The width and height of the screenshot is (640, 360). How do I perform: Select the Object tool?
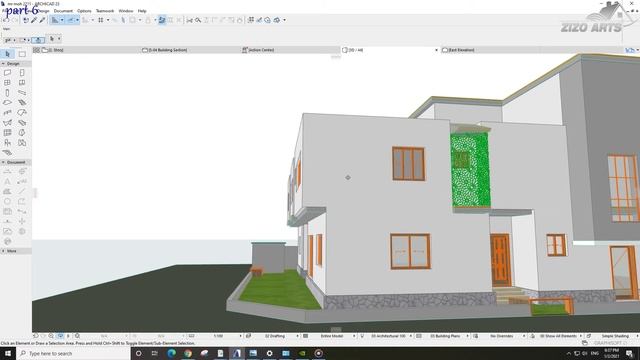pyautogui.click(x=7, y=143)
